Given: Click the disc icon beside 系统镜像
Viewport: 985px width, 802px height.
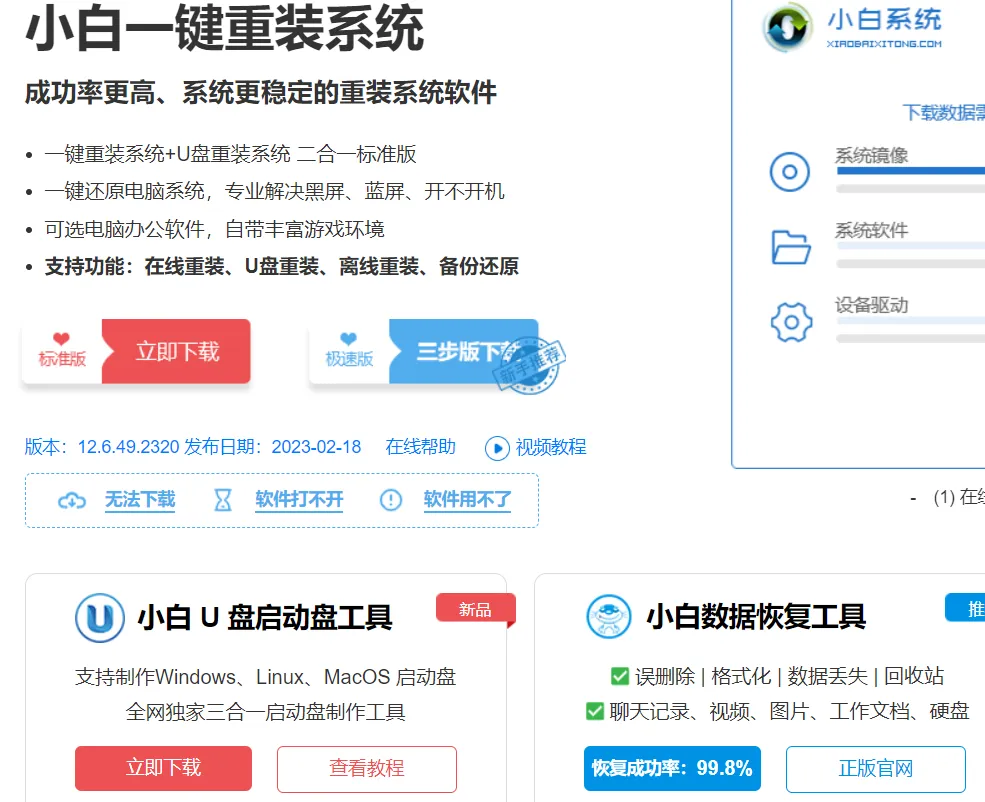Looking at the screenshot, I should coord(790,171).
